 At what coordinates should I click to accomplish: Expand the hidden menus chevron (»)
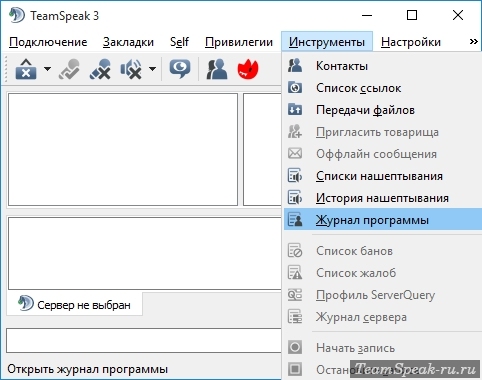pyautogui.click(x=473, y=42)
